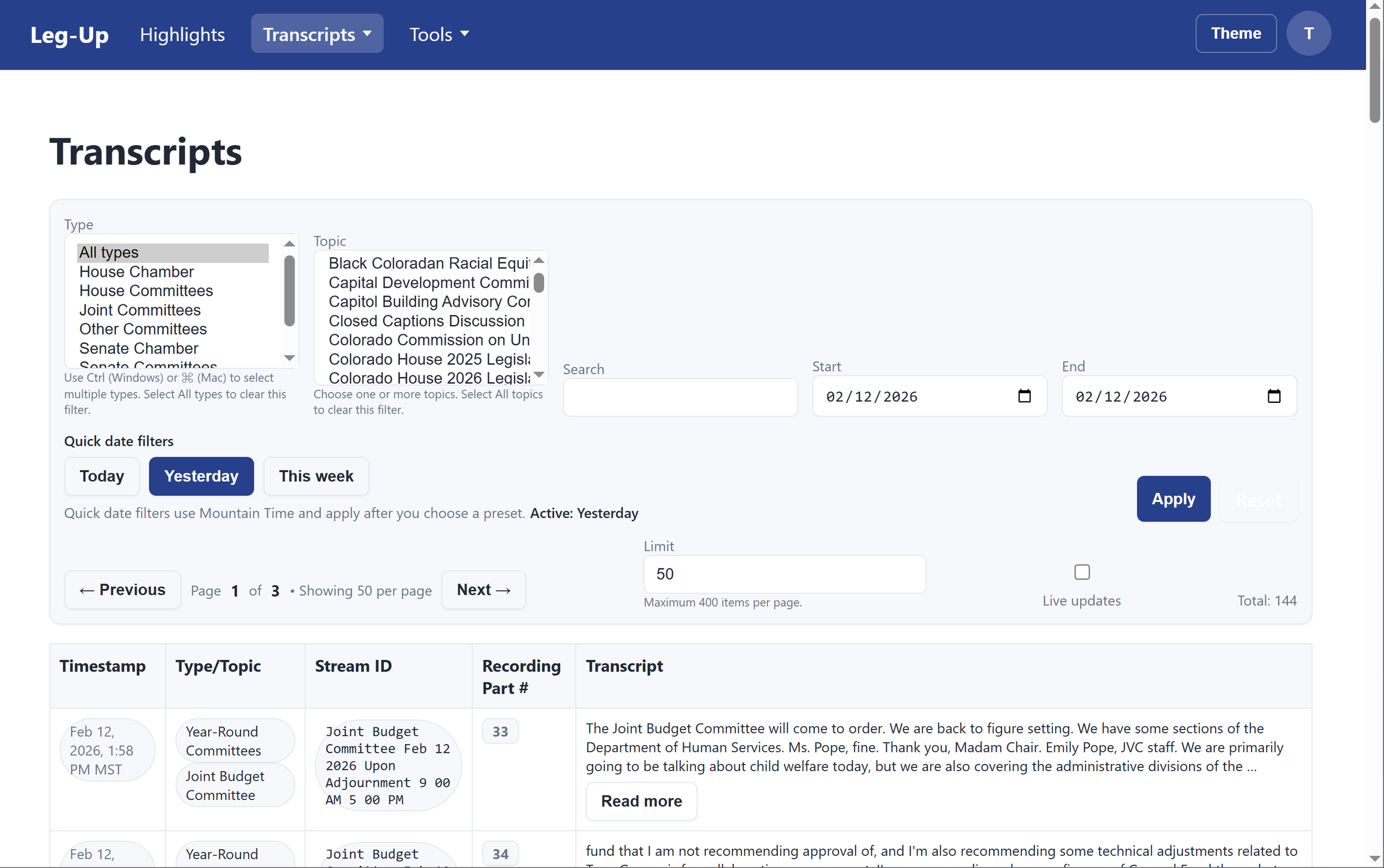Open the Start date calendar picker icon
The width and height of the screenshot is (1384, 868).
(x=1024, y=396)
